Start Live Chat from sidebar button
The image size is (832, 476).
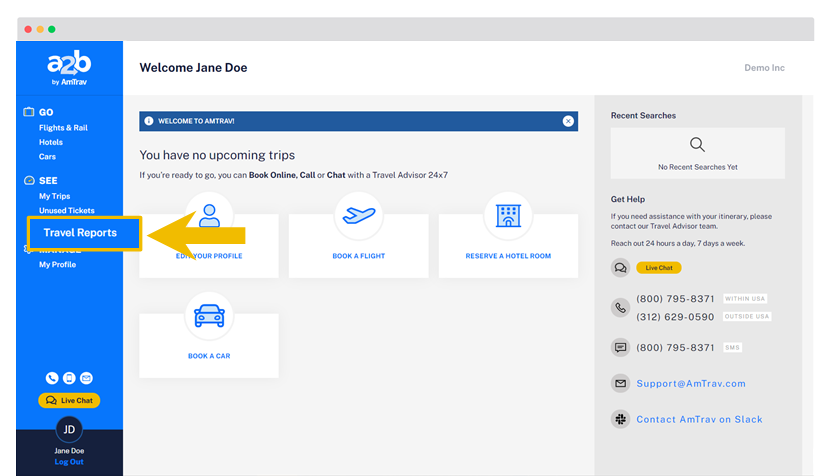[69, 400]
